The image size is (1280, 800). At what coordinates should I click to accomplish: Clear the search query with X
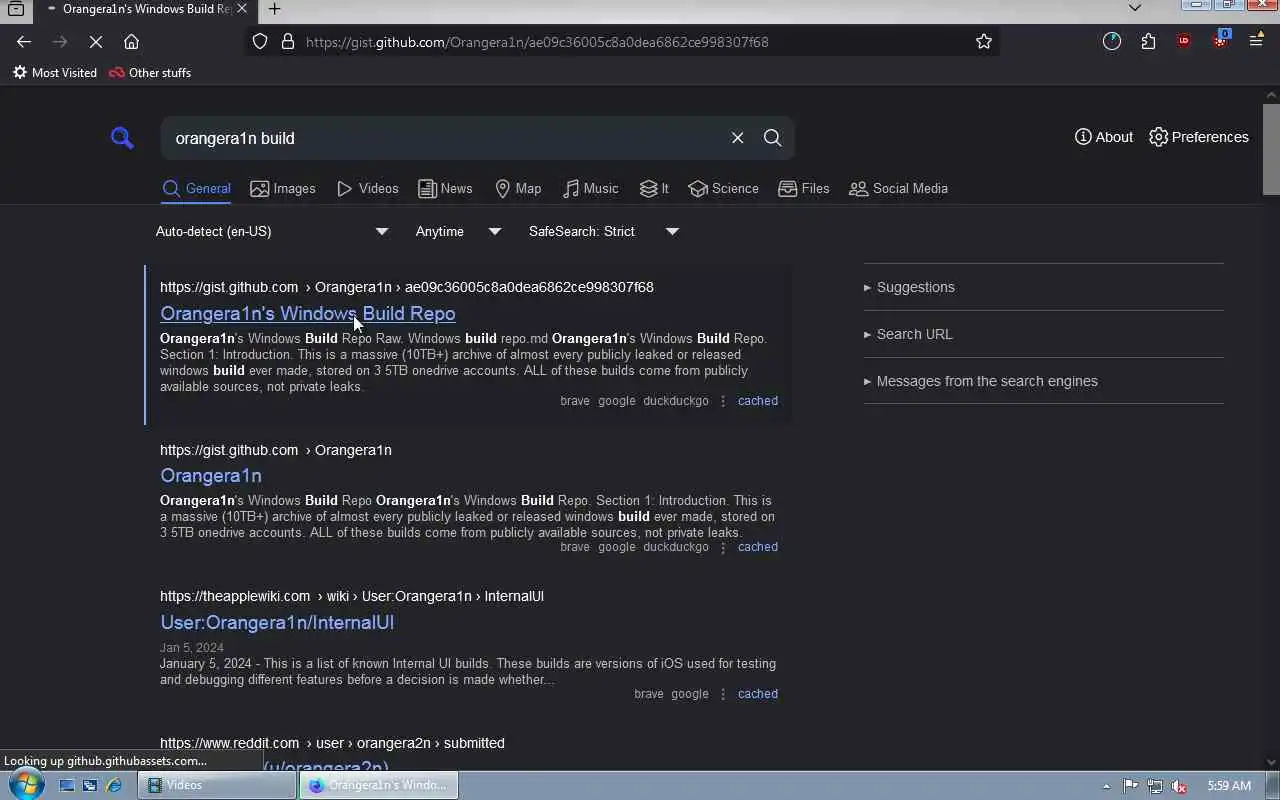738,138
